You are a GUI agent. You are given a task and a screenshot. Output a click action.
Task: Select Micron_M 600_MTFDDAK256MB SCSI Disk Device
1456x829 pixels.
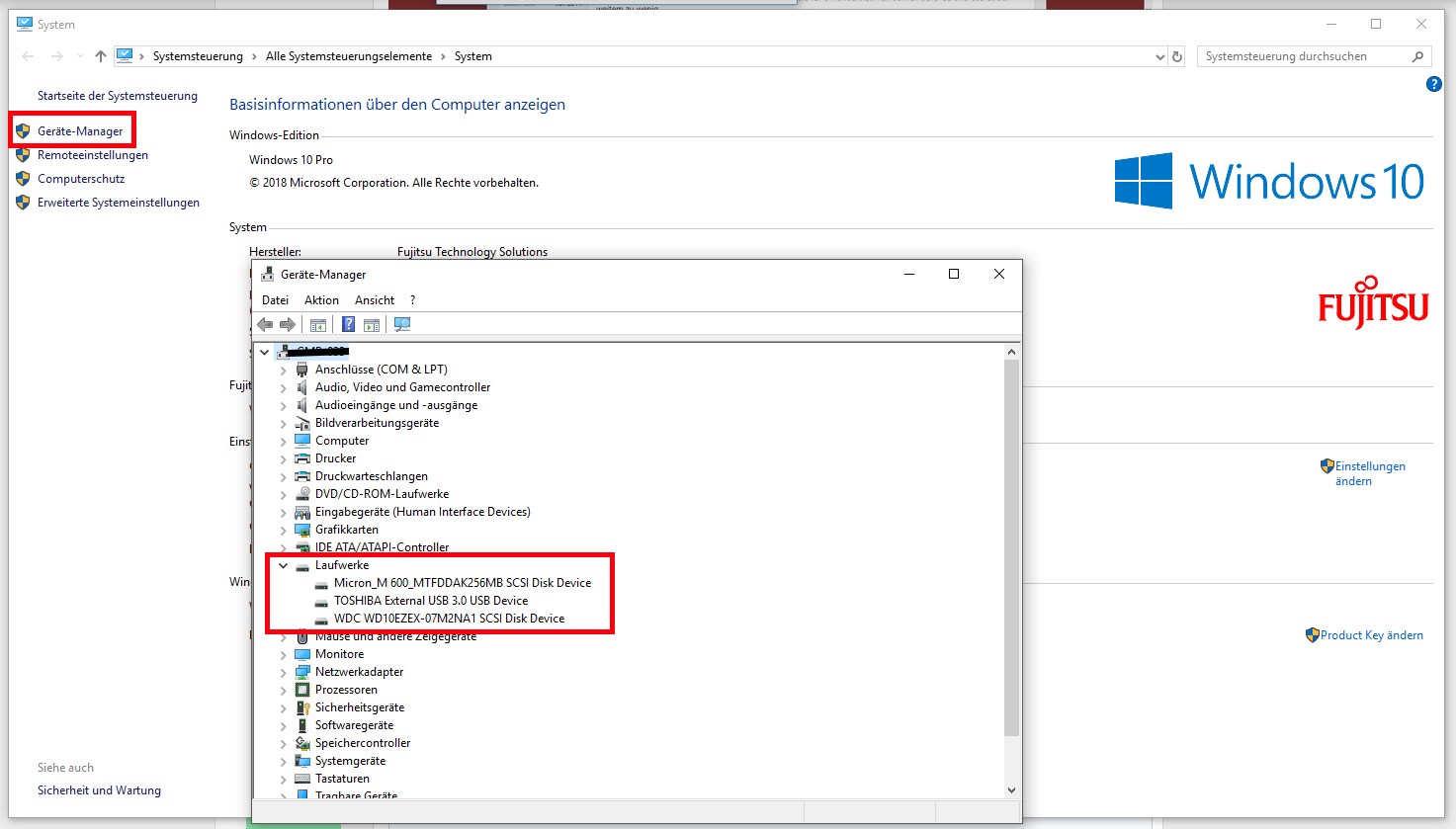coord(463,583)
